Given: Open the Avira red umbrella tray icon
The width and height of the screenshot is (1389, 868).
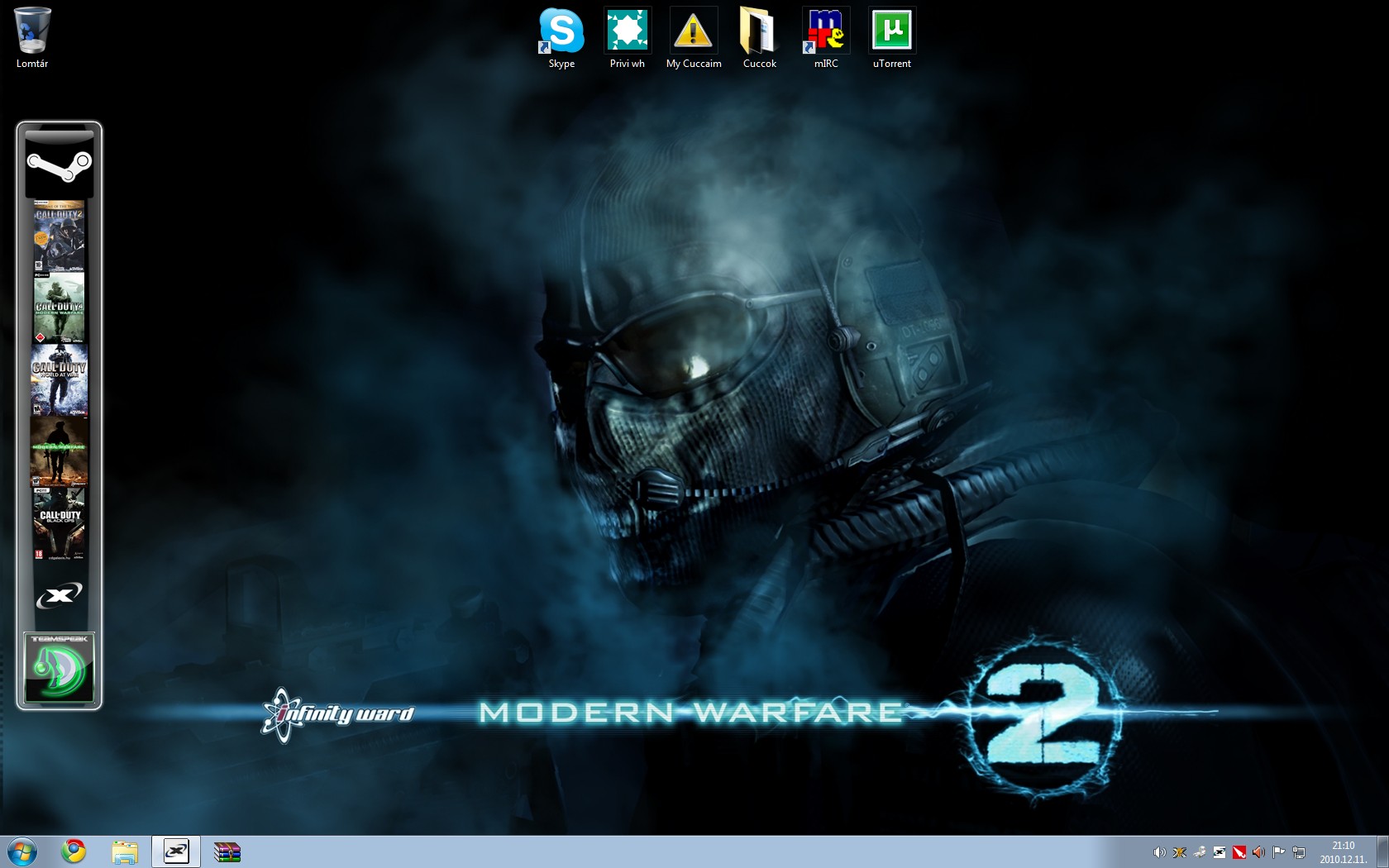Looking at the screenshot, I should click(1239, 852).
